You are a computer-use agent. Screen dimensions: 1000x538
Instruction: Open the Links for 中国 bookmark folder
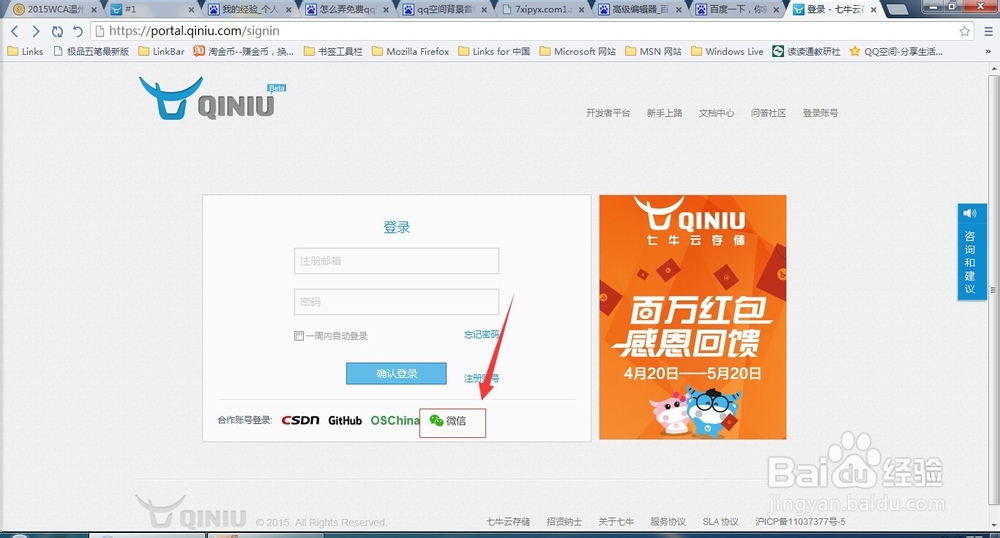[x=494, y=52]
